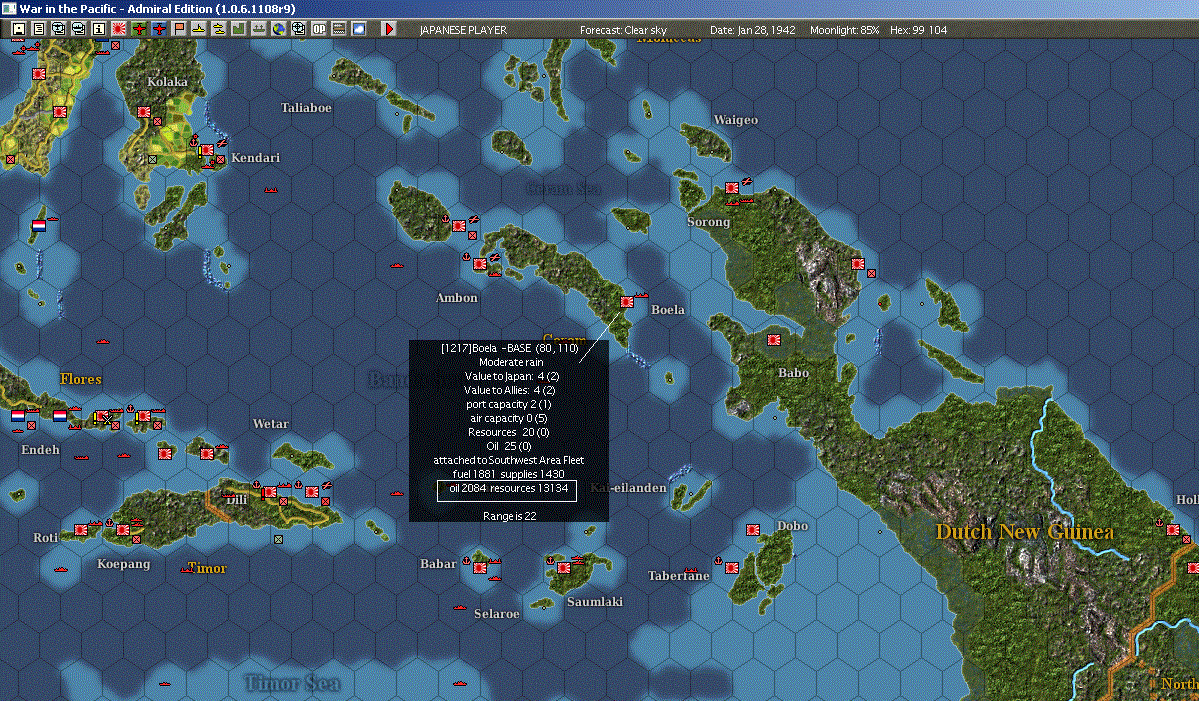The image size is (1199, 701).
Task: Click the 'Waigeo' map label
Action: pyautogui.click(x=736, y=120)
